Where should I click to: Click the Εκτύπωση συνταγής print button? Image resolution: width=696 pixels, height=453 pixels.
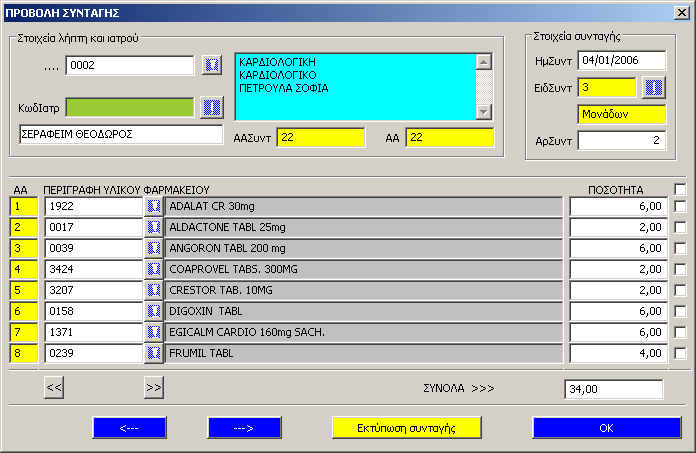407,428
